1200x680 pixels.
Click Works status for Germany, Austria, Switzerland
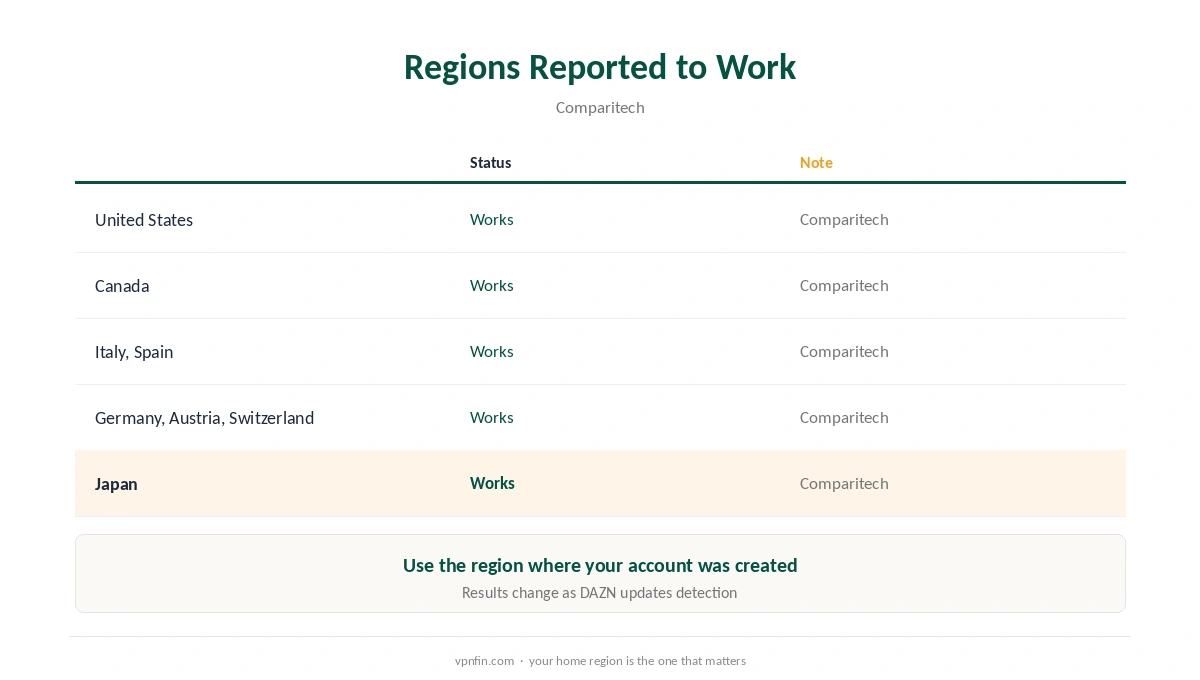point(492,417)
